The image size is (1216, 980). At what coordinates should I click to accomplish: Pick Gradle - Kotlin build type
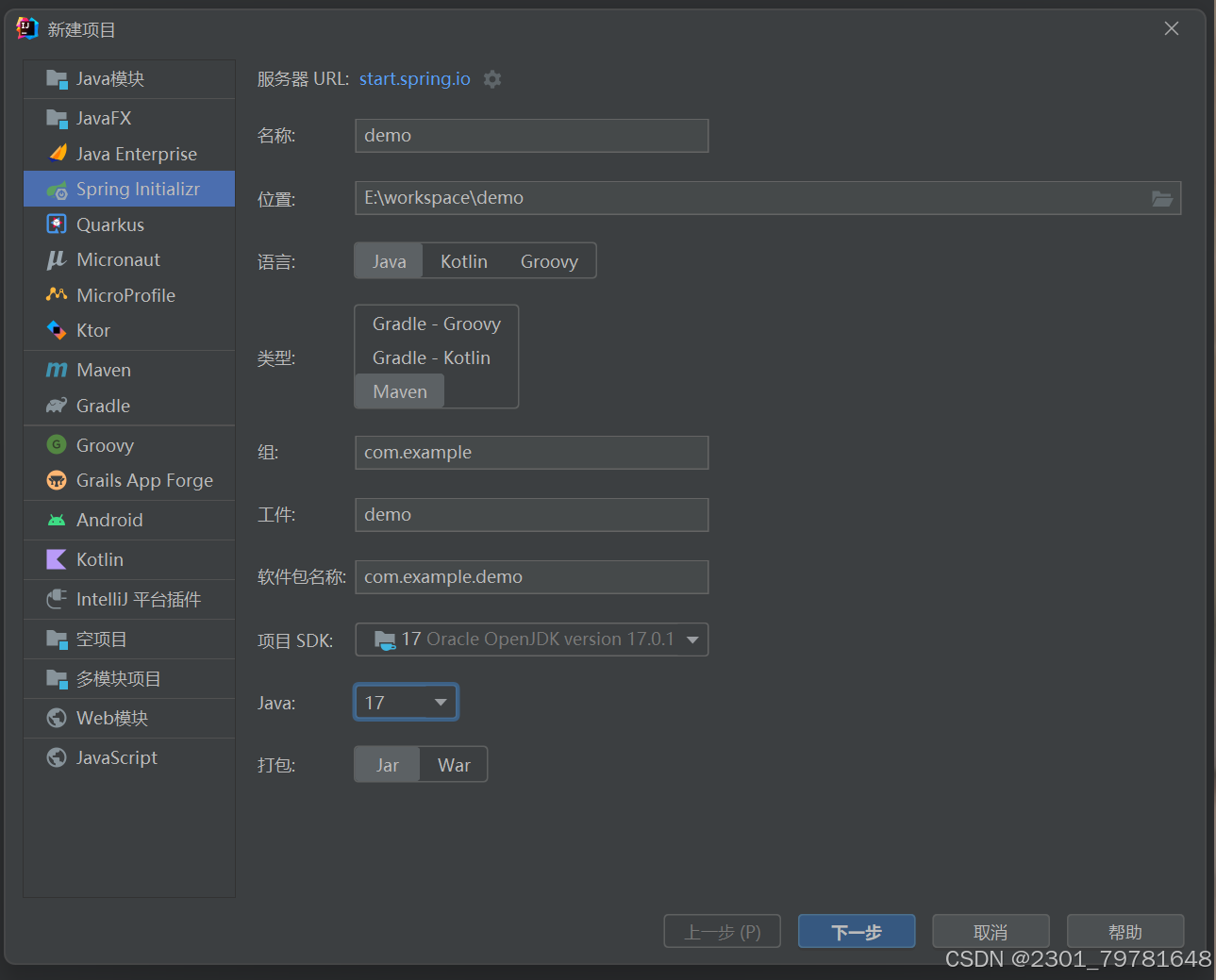[431, 357]
